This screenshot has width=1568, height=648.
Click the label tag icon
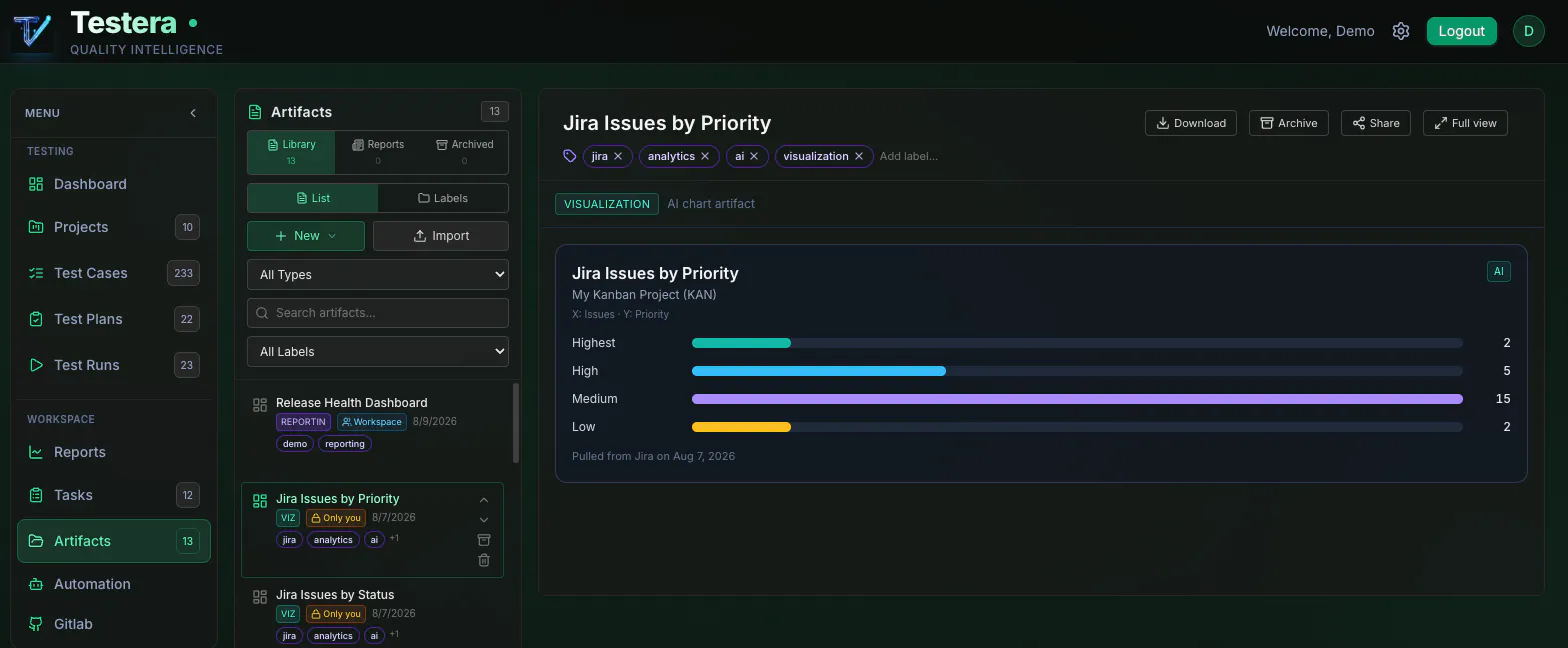point(569,156)
